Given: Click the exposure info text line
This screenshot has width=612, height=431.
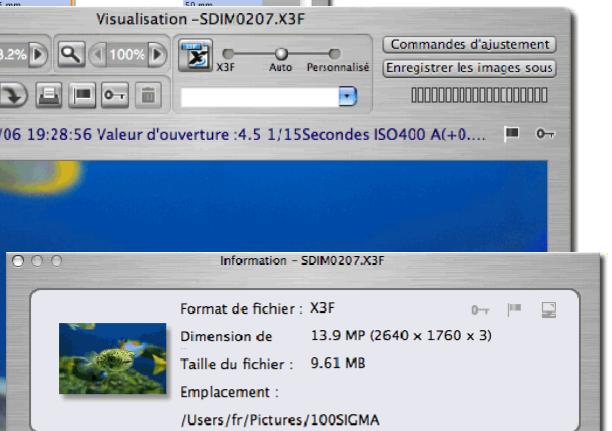Looking at the screenshot, I should pos(243,135).
